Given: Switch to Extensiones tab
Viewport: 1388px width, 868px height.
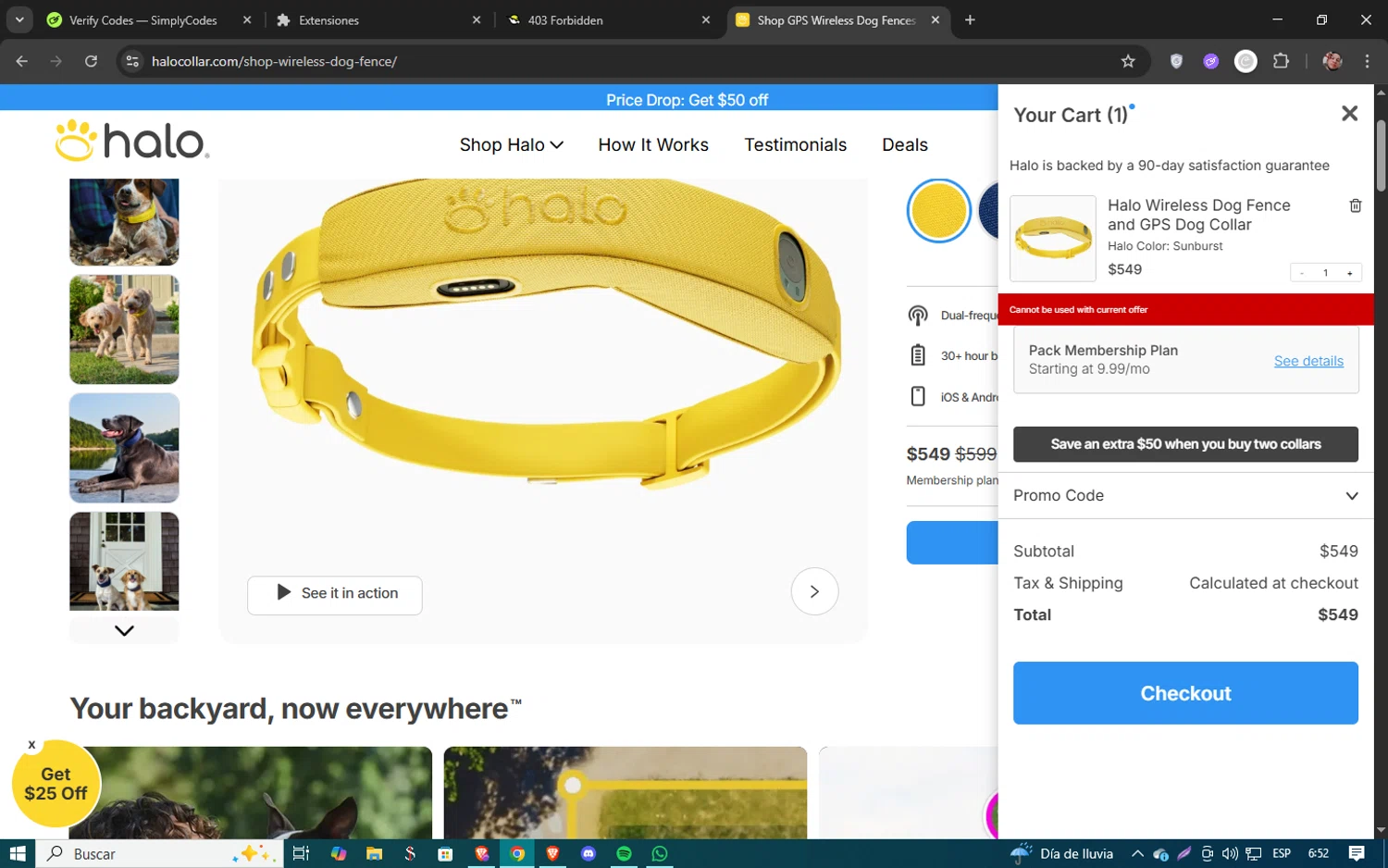Looking at the screenshot, I should pos(379,20).
